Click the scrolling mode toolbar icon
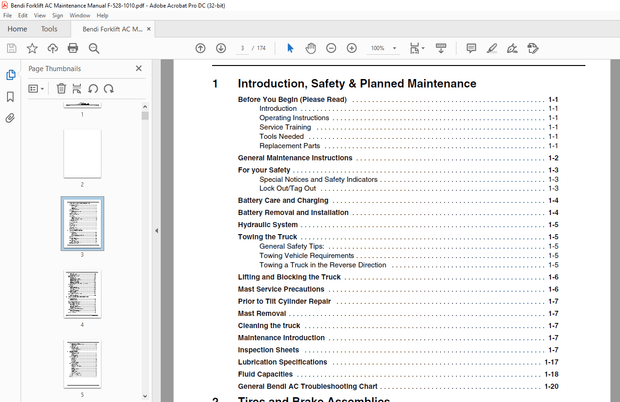 [x=441, y=48]
